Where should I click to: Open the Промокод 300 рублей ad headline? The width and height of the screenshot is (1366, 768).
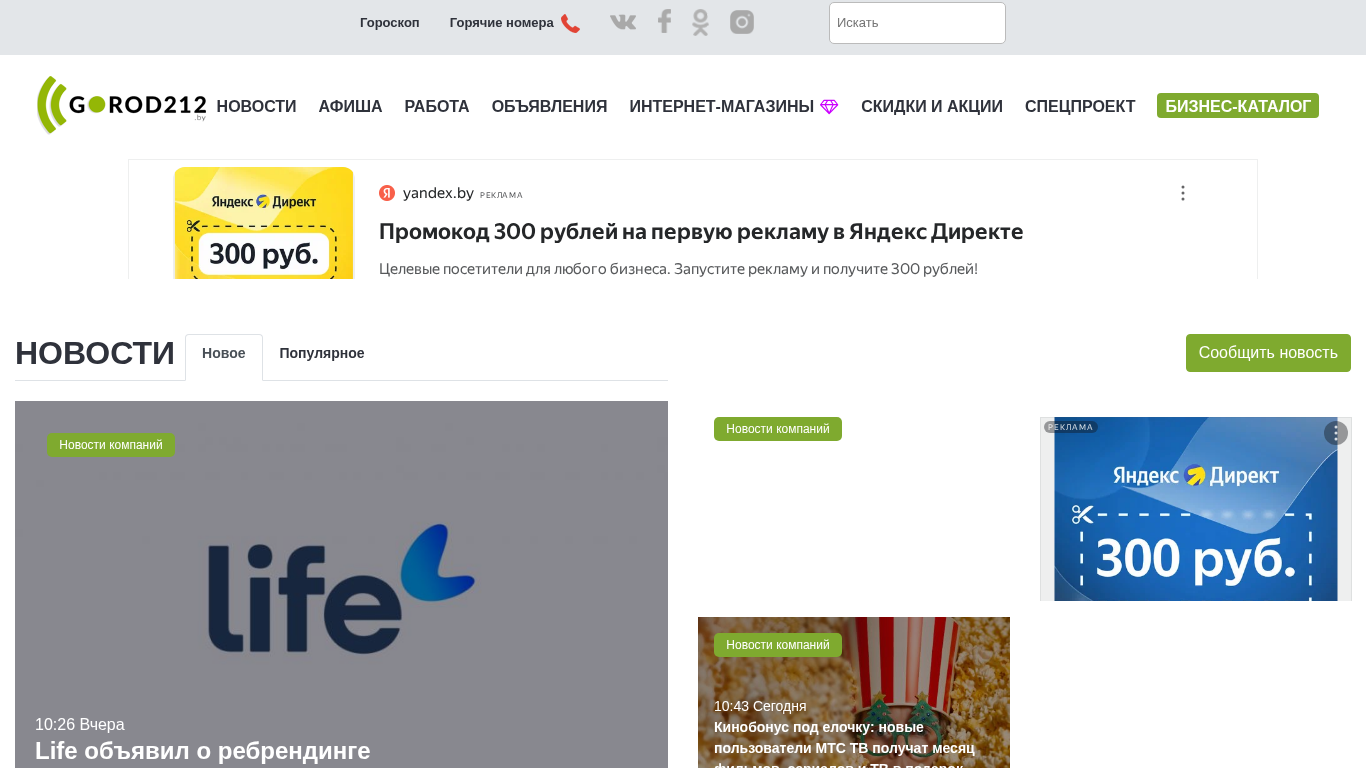pos(701,232)
